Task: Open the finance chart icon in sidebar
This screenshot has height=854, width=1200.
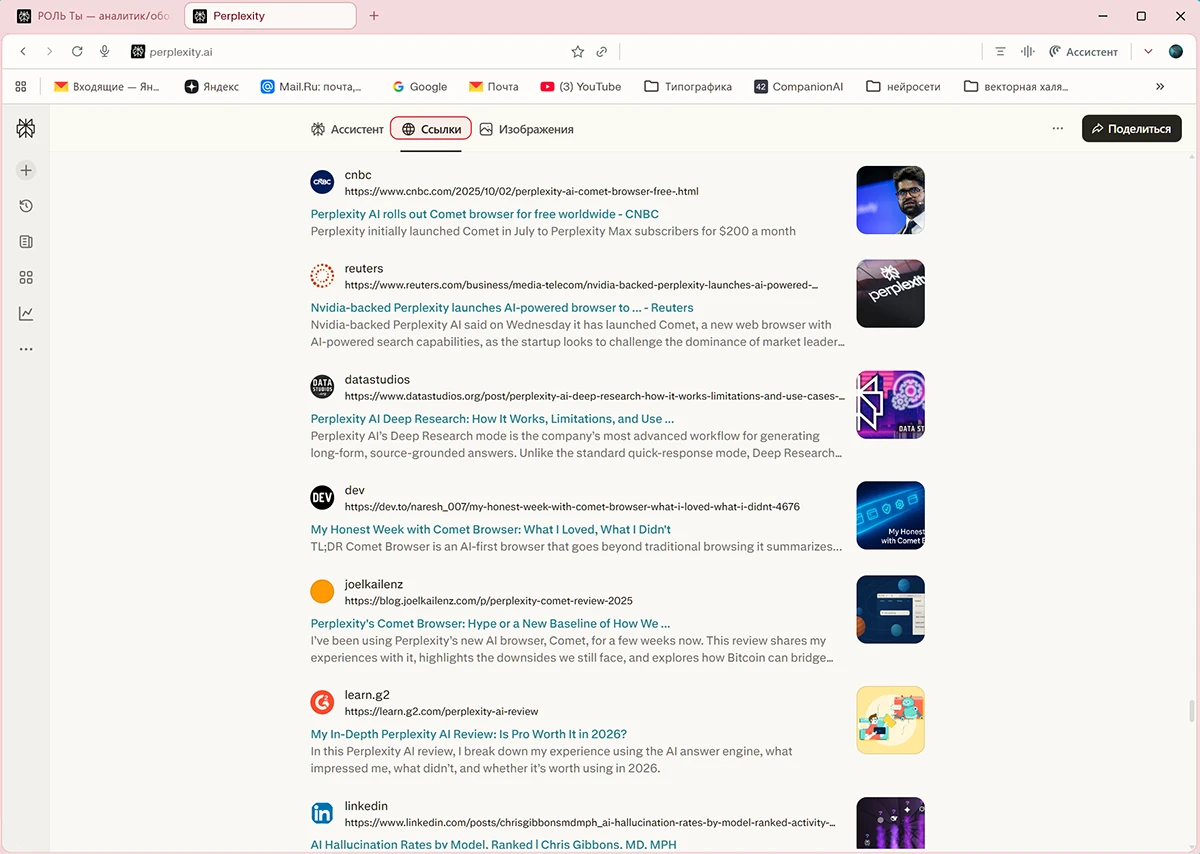Action: point(26,313)
